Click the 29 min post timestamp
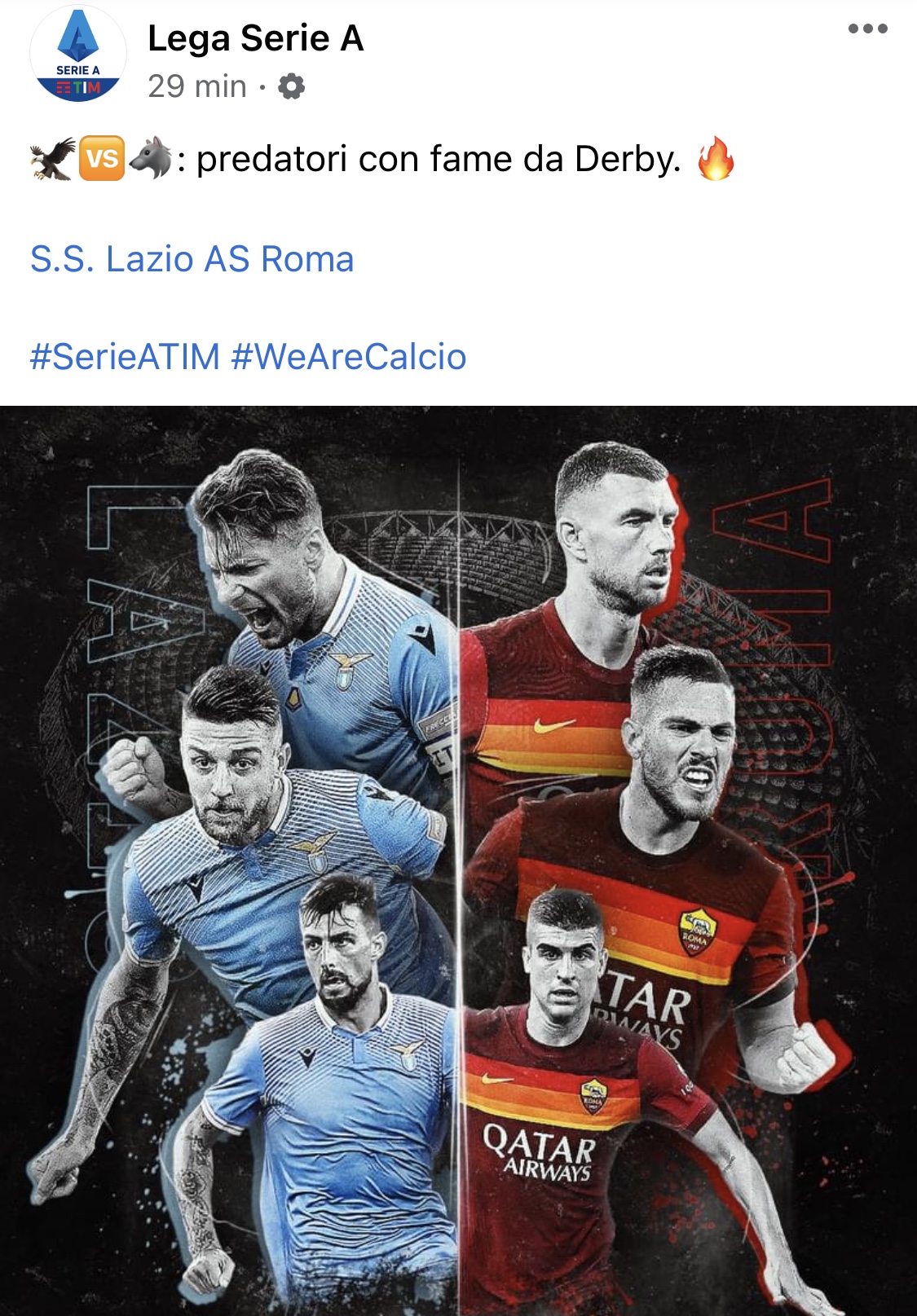Image resolution: width=917 pixels, height=1316 pixels. (197, 86)
